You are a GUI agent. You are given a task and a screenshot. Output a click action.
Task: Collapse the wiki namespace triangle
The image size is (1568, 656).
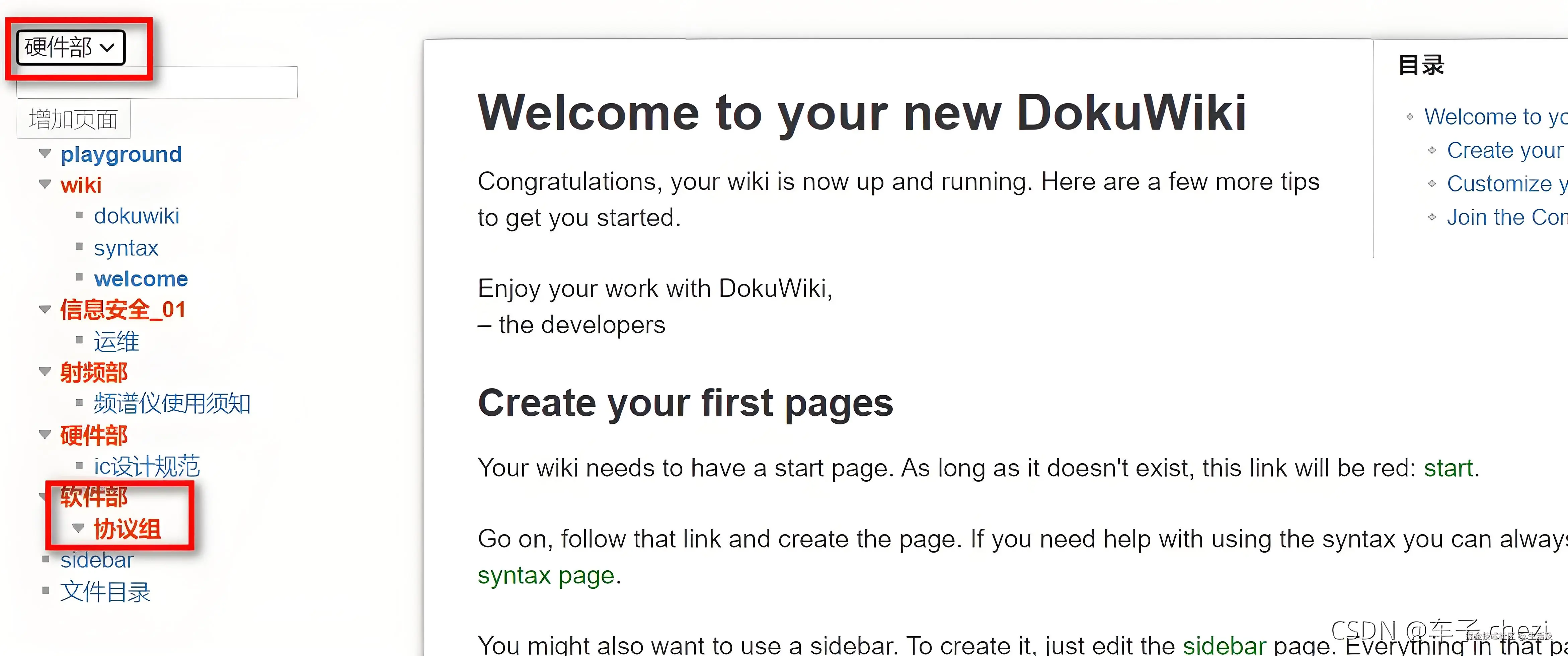tap(45, 184)
